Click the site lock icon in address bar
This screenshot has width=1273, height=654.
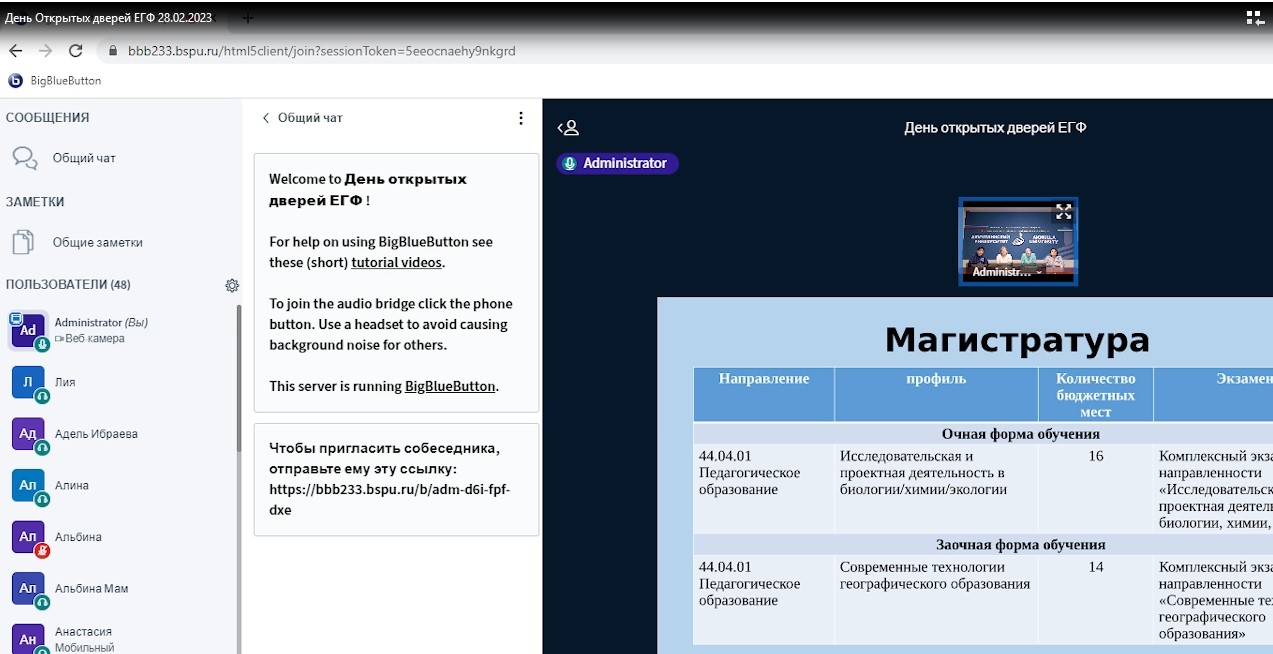coord(112,51)
